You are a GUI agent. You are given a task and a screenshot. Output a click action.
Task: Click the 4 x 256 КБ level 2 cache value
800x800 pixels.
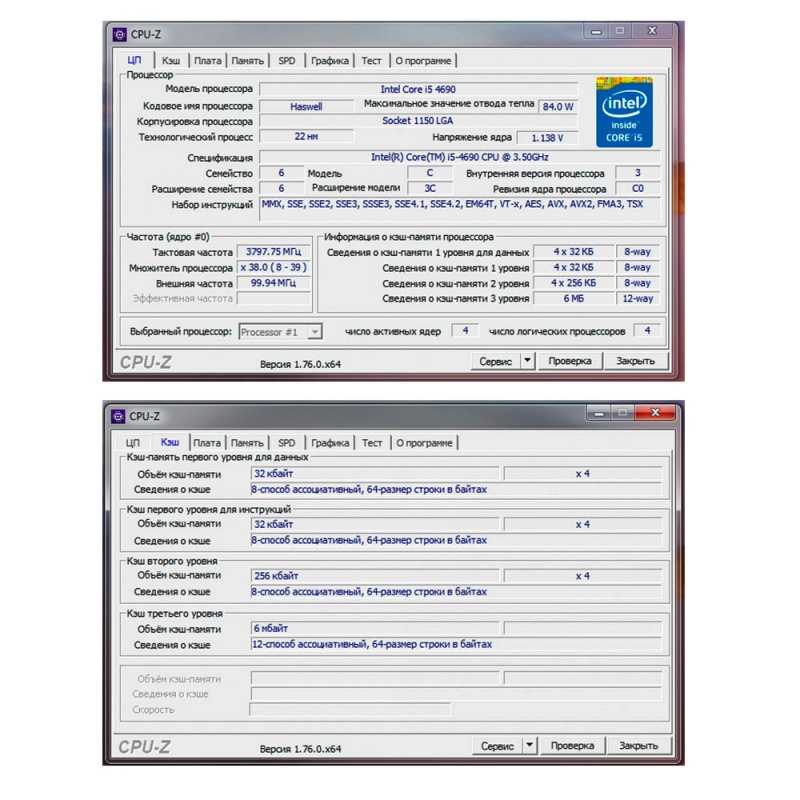click(x=573, y=283)
